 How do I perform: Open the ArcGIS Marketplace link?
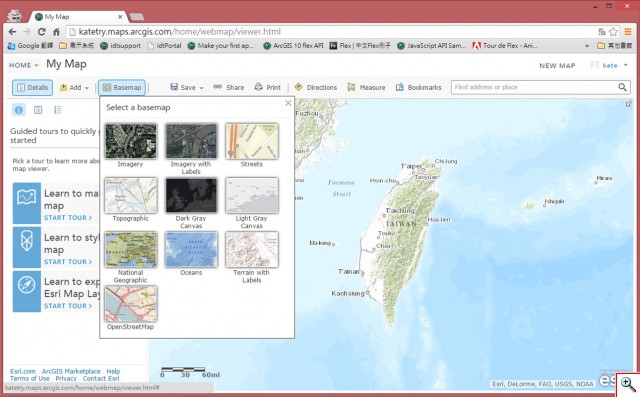[x=71, y=371]
